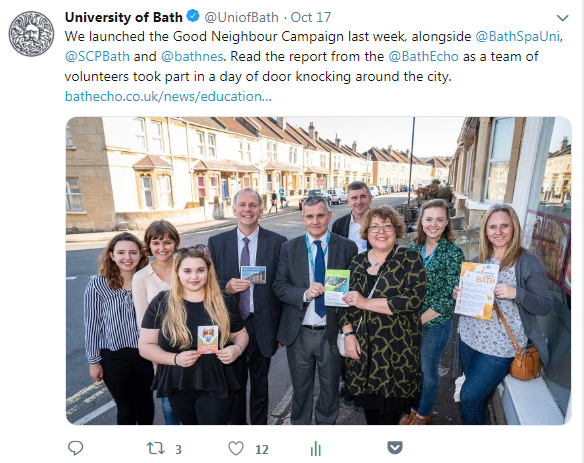Visit the @BathEcho mention
The height and width of the screenshot is (463, 584).
pyautogui.click(x=423, y=57)
